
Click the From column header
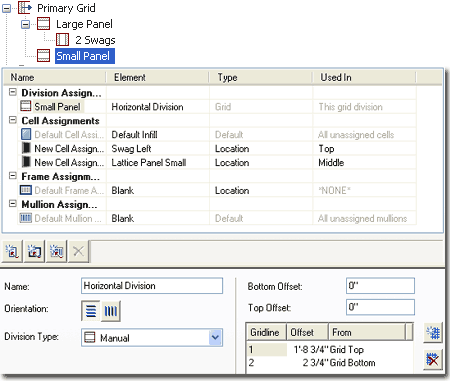click(367, 332)
